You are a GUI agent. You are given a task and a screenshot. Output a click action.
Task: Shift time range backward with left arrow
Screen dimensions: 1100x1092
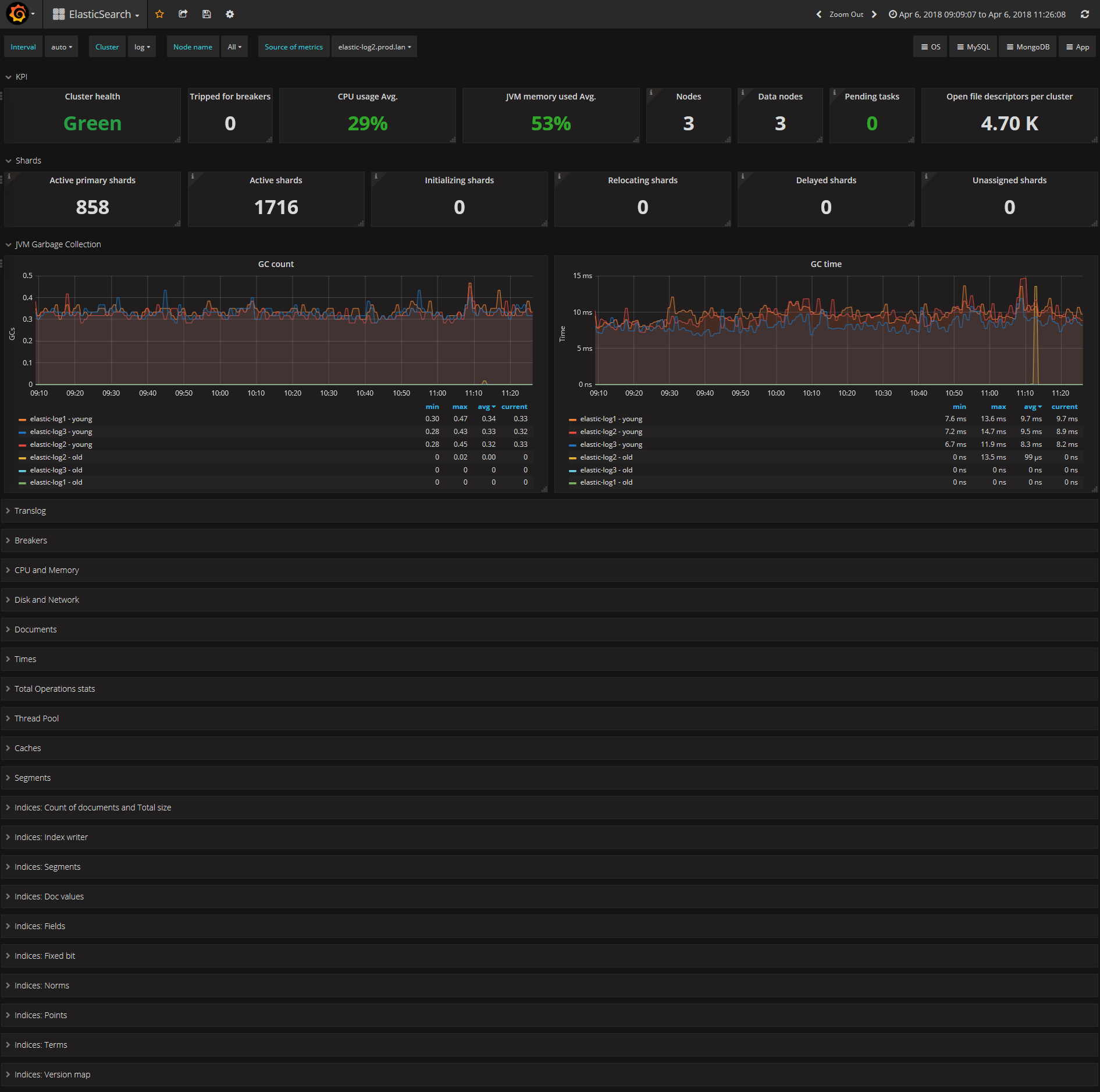tap(819, 15)
